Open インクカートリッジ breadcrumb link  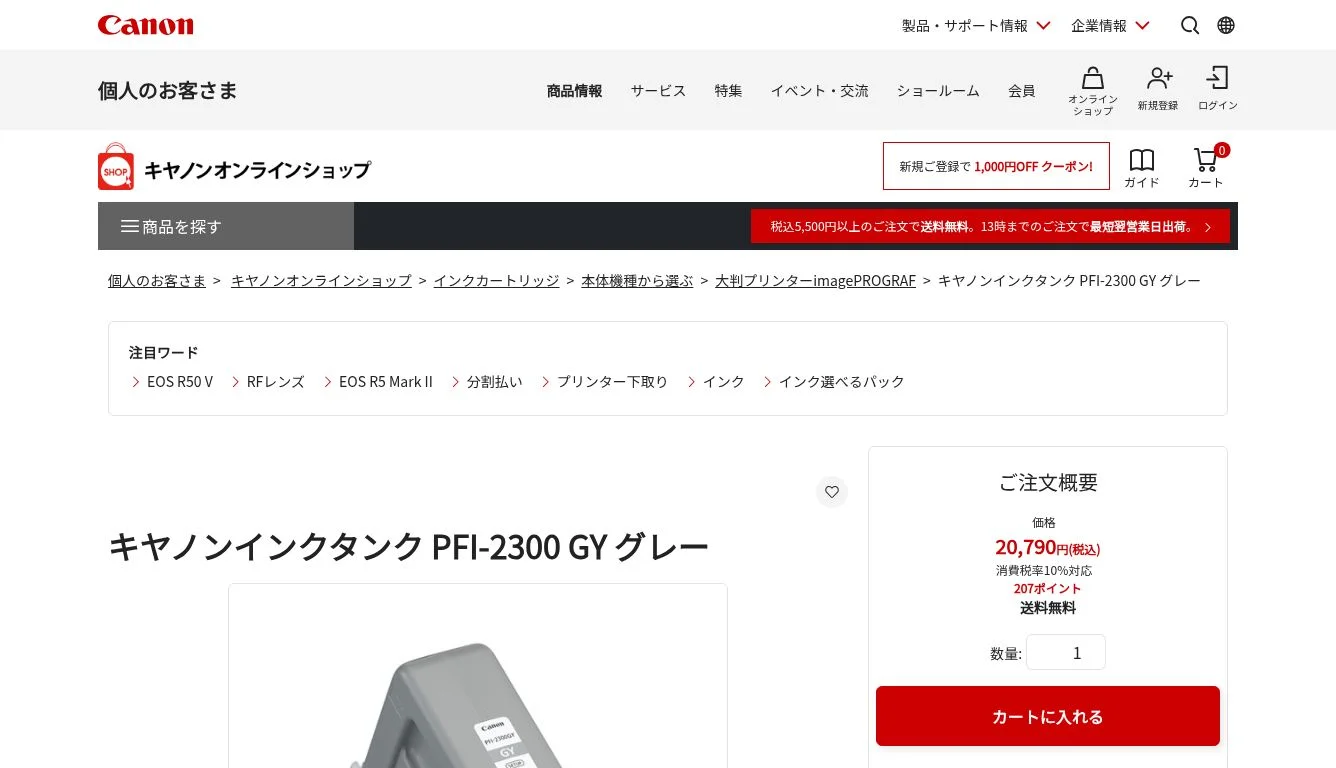496,281
